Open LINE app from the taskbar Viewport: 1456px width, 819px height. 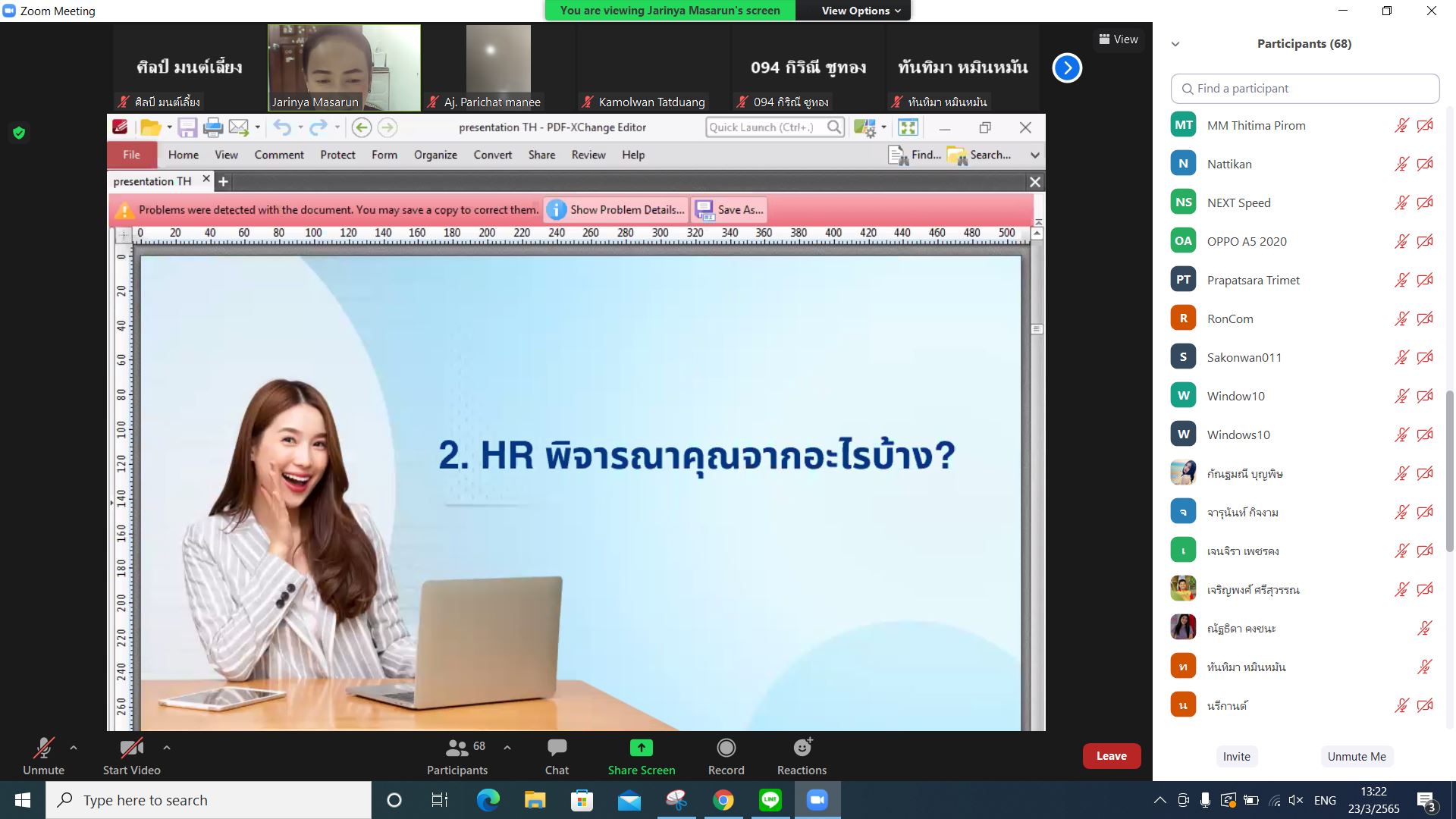(770, 800)
